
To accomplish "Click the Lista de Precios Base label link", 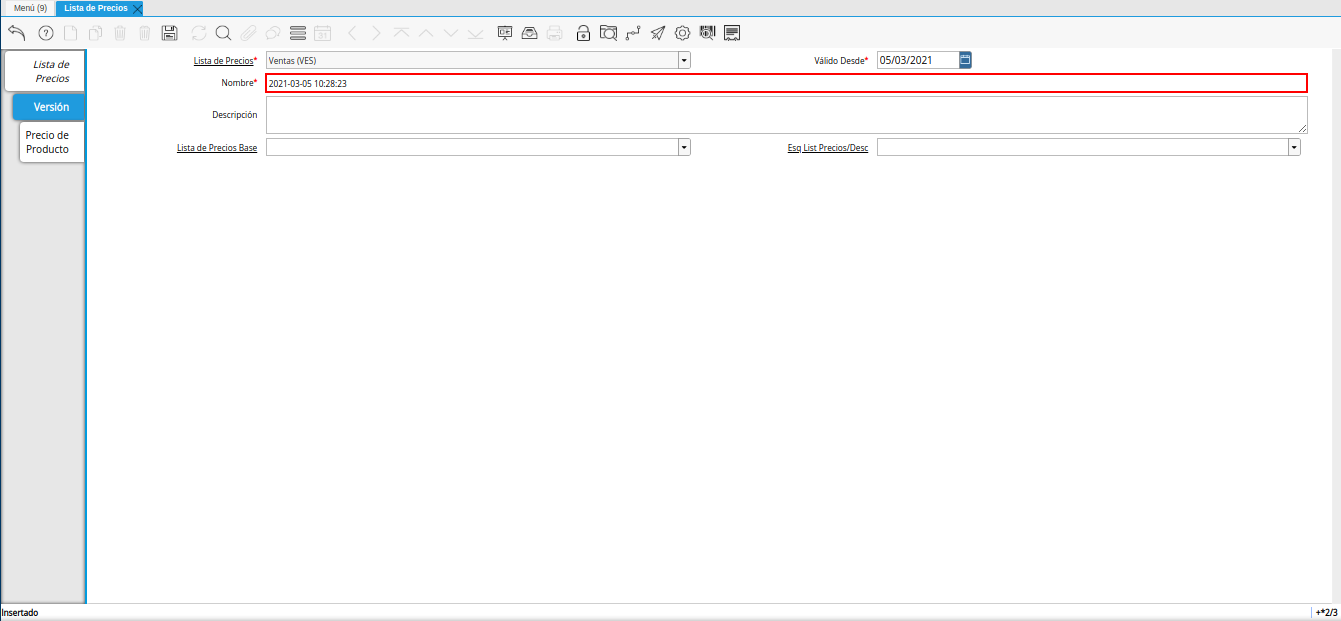I will (216, 148).
